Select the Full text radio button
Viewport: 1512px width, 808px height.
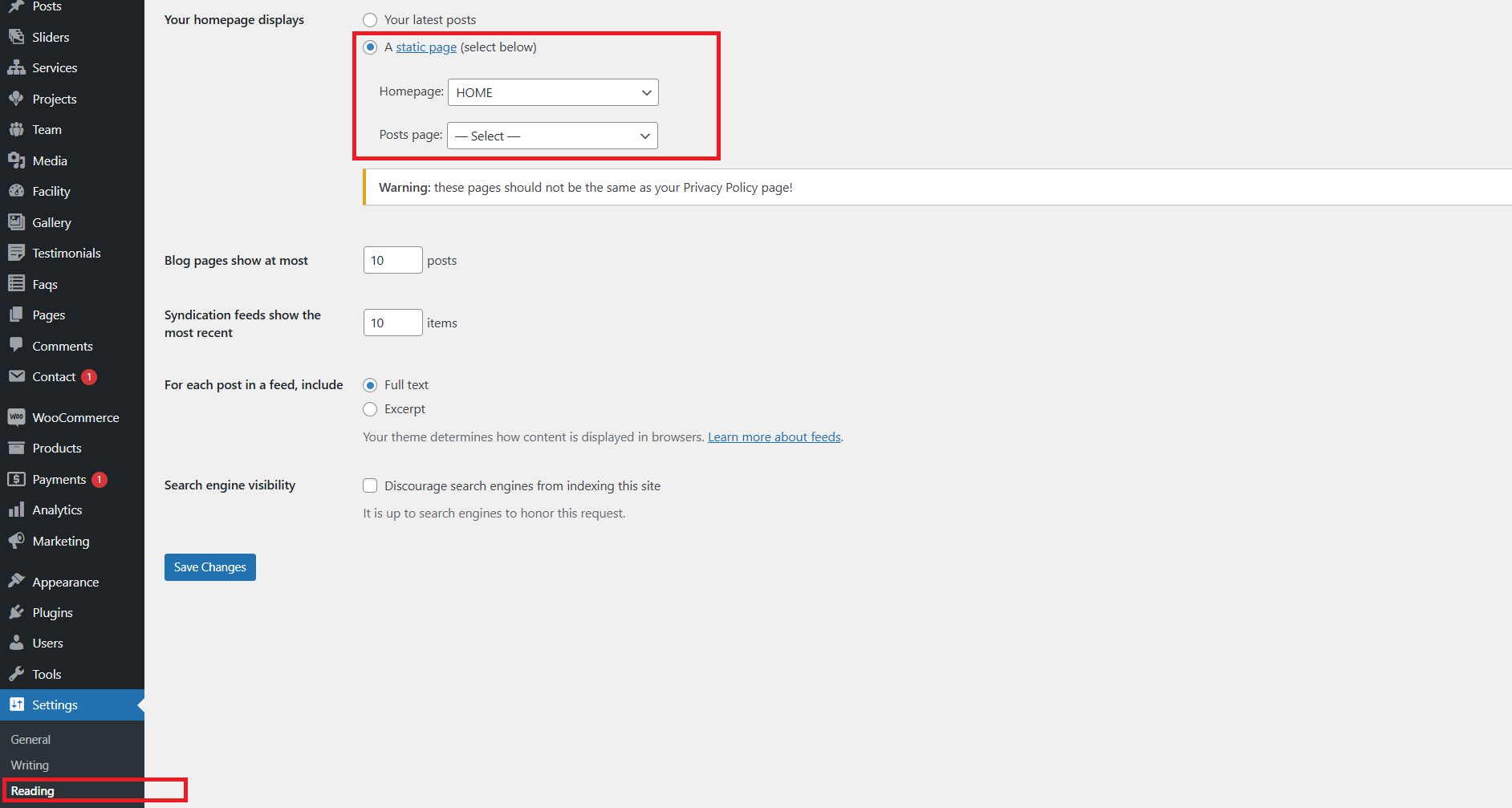(x=370, y=385)
